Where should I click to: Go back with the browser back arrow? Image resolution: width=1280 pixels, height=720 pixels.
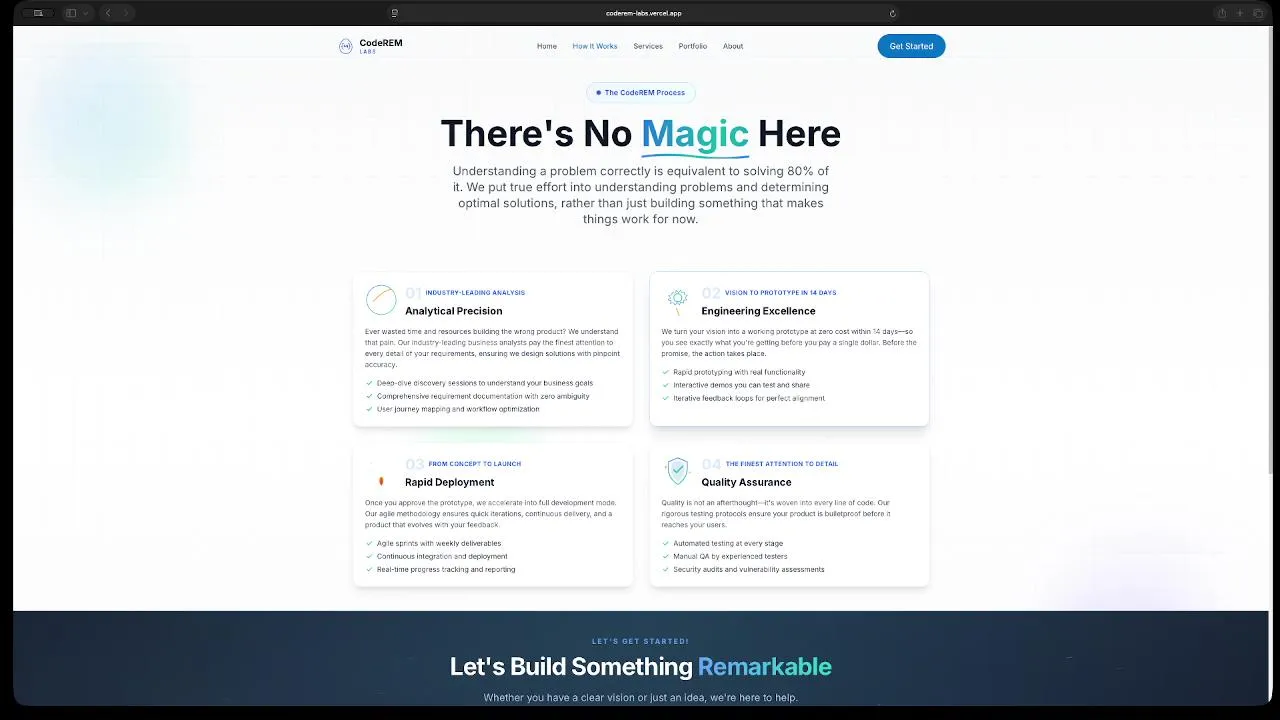108,13
